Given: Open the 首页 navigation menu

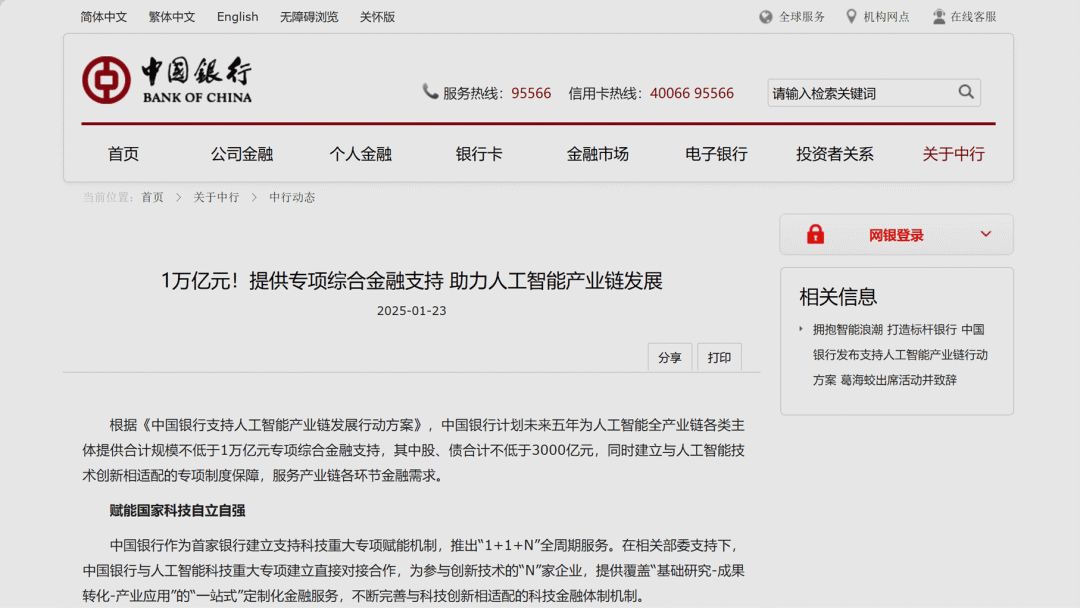Looking at the screenshot, I should coord(123,154).
